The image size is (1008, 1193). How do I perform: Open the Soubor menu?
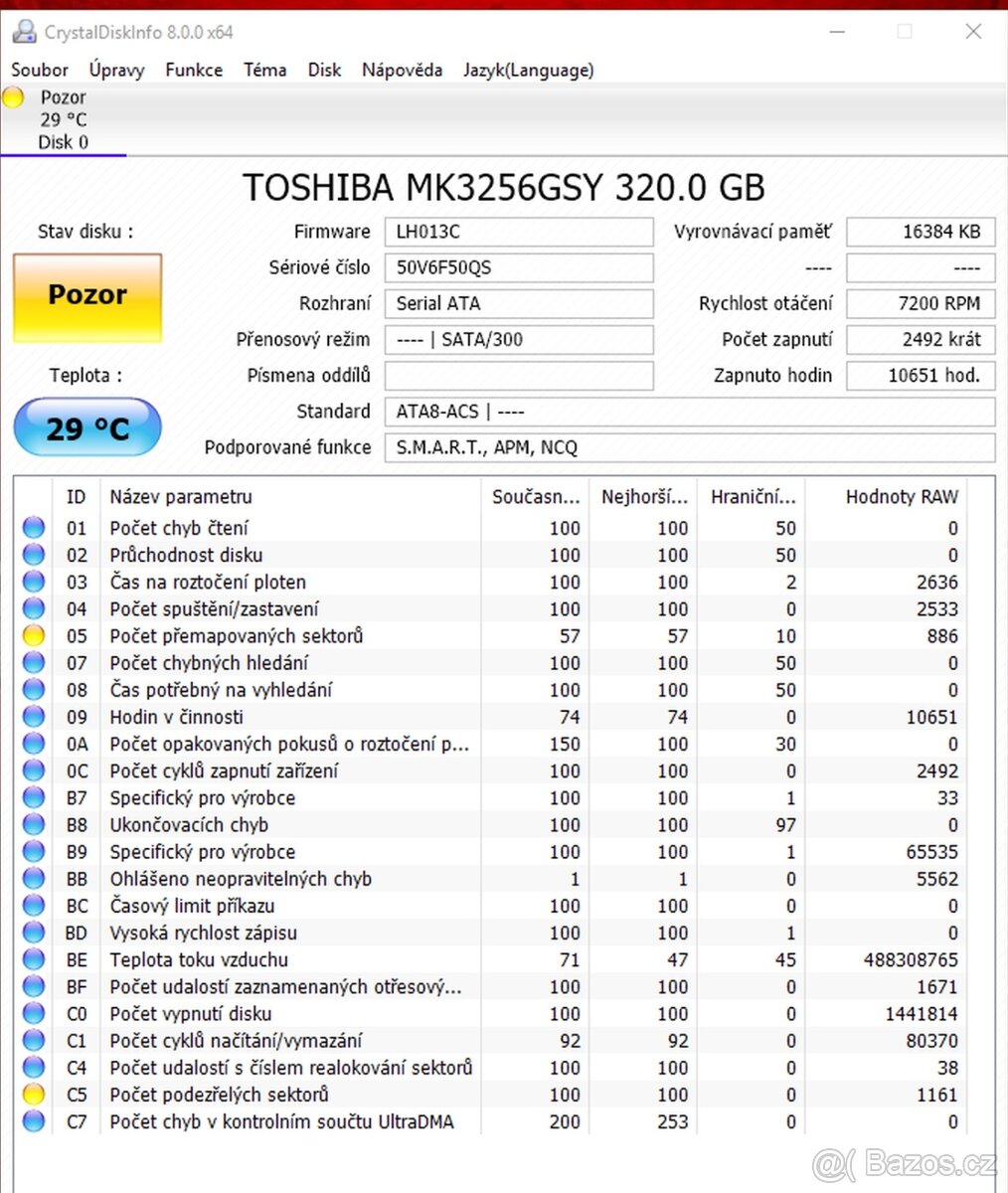39,70
